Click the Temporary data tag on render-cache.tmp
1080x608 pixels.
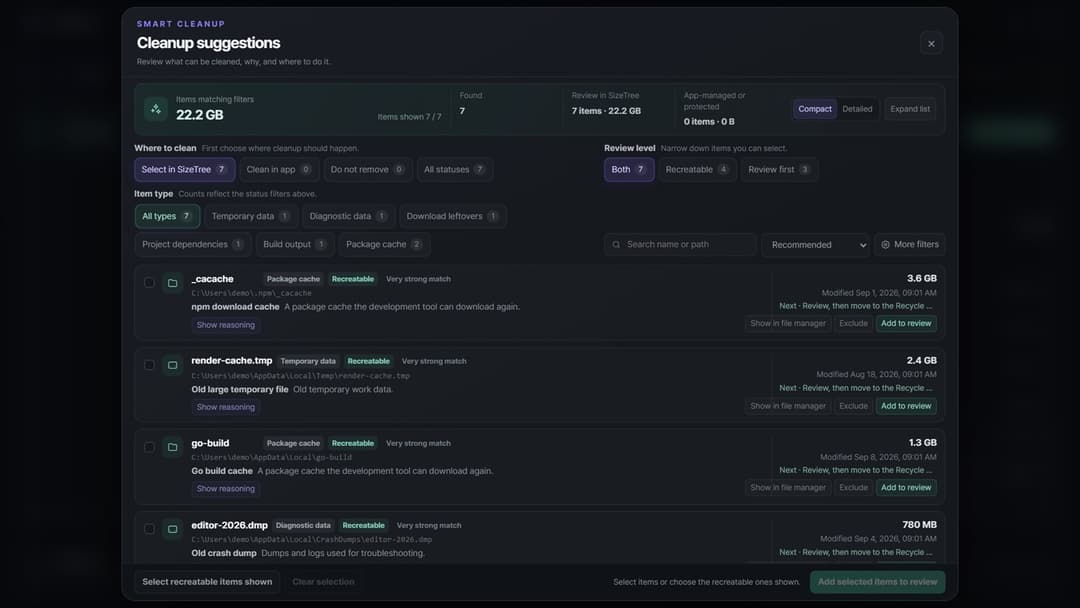(308, 361)
